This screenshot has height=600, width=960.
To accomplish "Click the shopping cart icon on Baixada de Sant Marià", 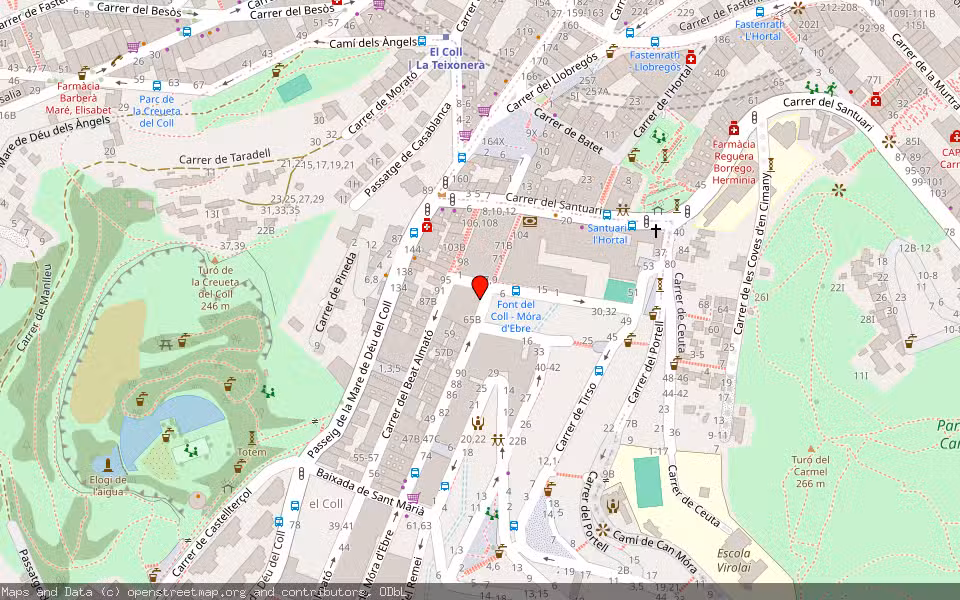I will (x=413, y=497).
